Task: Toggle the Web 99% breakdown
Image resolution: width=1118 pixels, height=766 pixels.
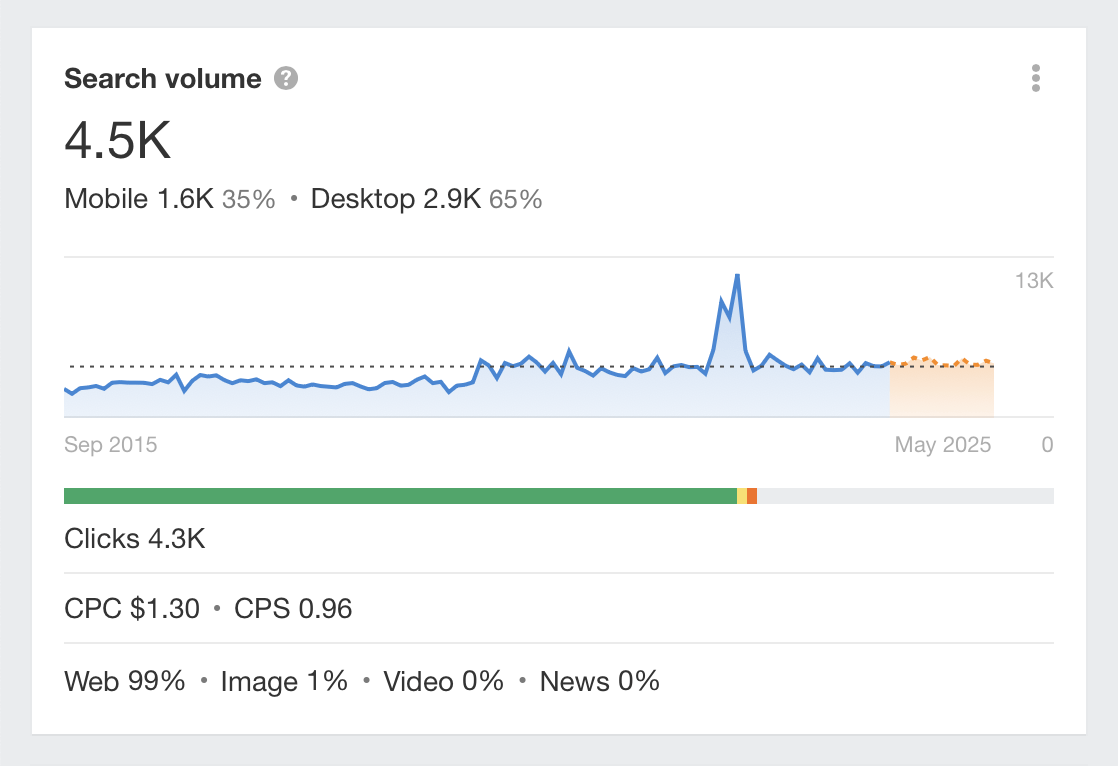Action: [124, 681]
